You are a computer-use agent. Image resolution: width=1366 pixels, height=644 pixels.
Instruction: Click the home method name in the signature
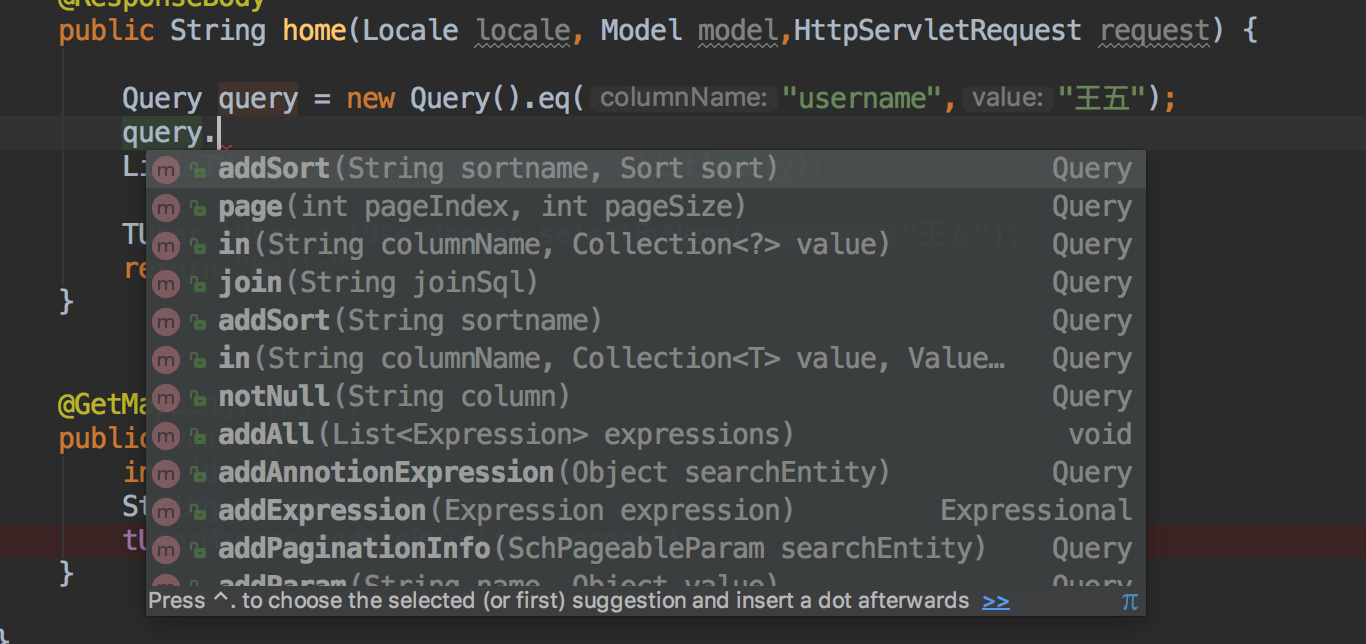click(315, 31)
